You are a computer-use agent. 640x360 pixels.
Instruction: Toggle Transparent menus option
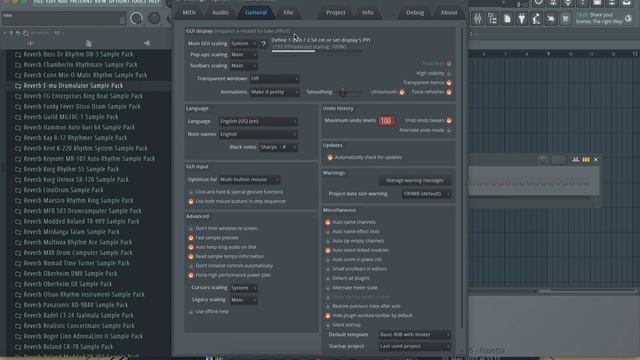(x=449, y=83)
